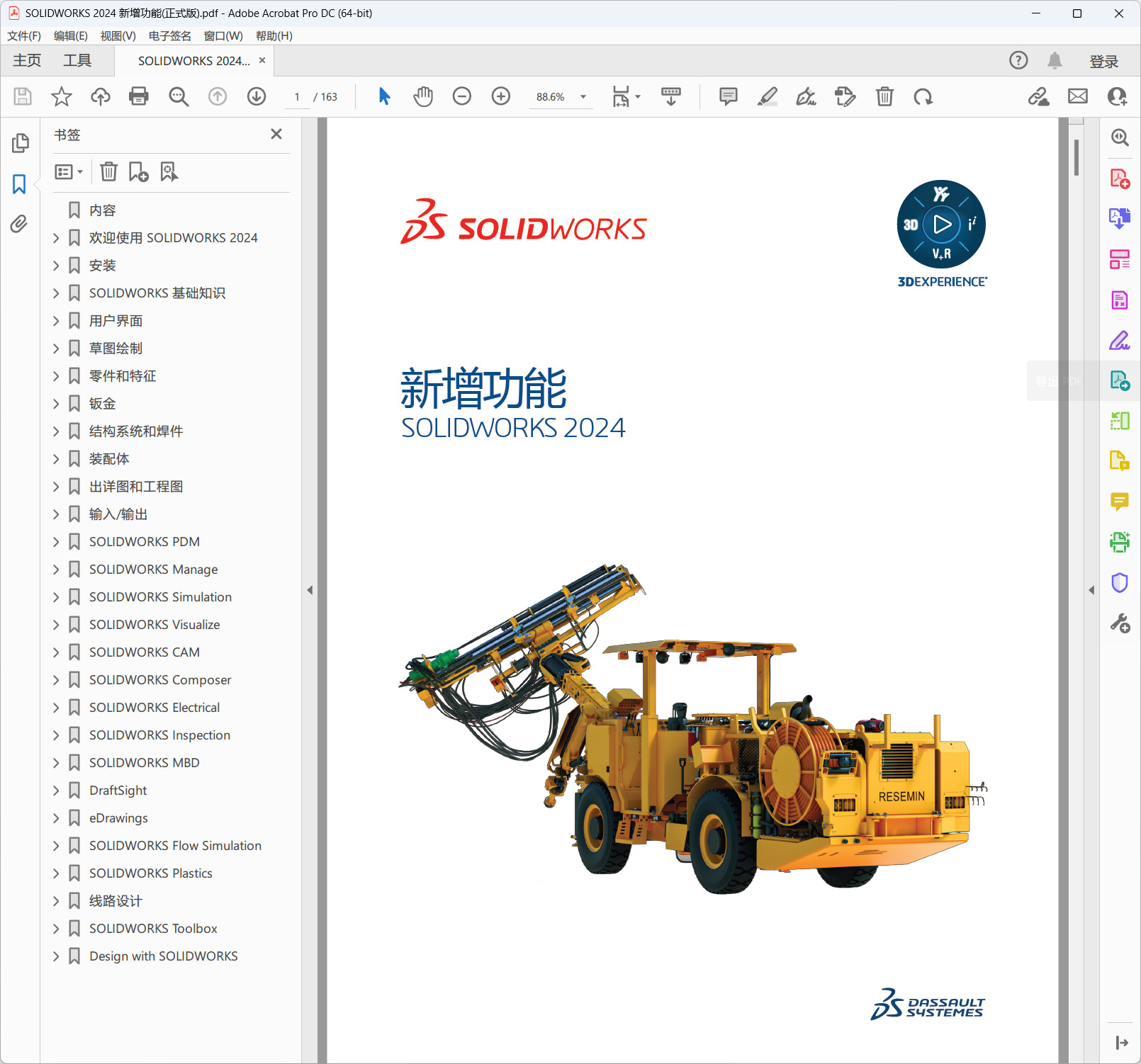Jump to SOLIDWORKS Toolbox bookmark
This screenshot has width=1141, height=1064.
[153, 929]
